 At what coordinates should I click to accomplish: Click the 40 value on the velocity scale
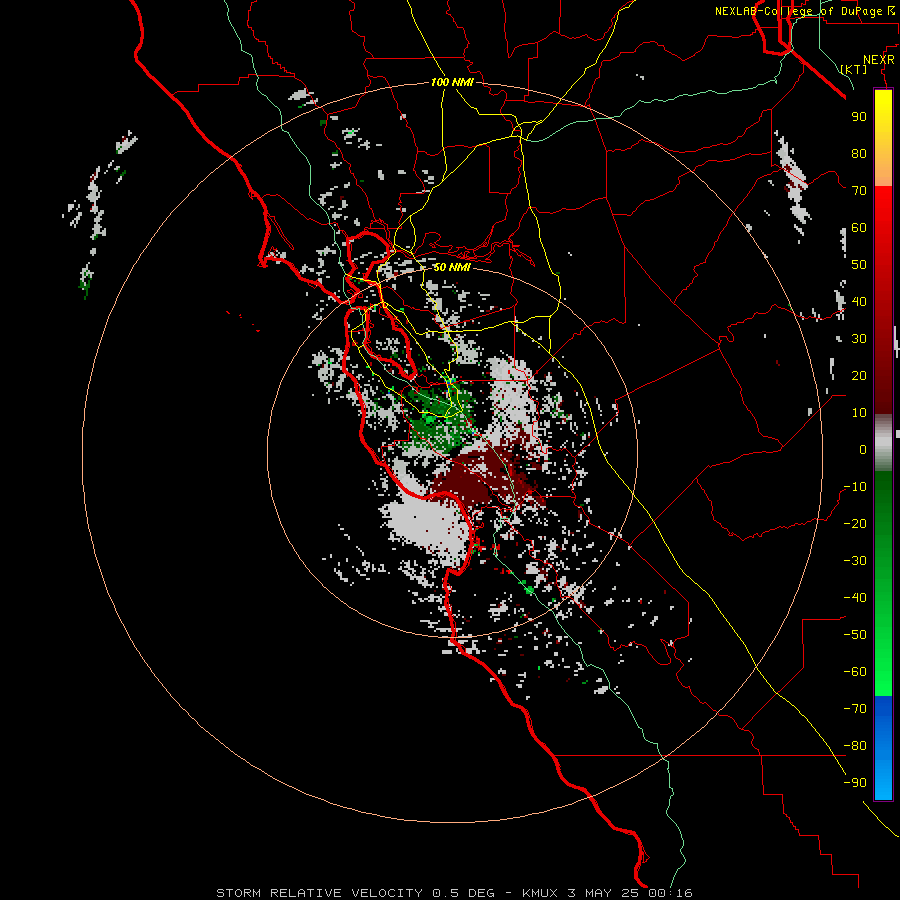coord(859,301)
